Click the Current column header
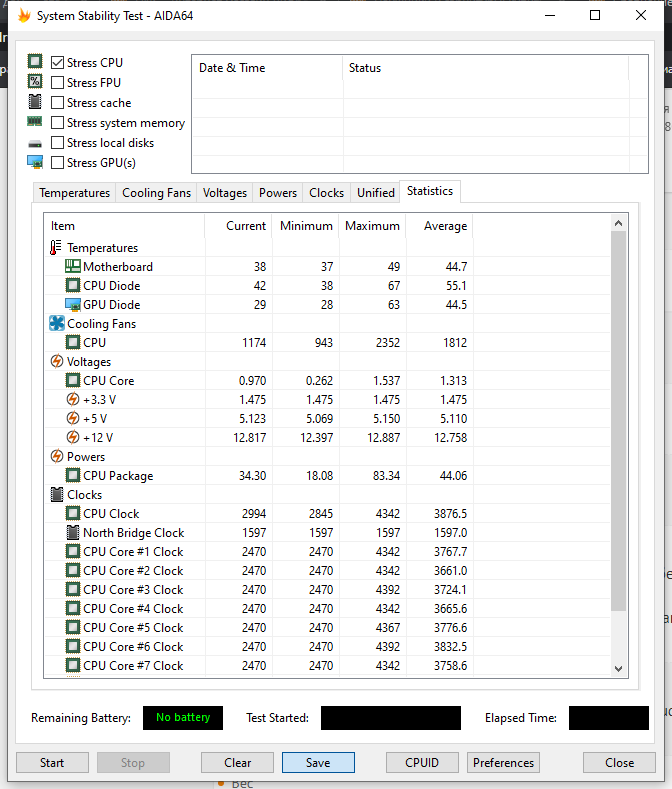Viewport: 672px width, 789px height. (238, 226)
